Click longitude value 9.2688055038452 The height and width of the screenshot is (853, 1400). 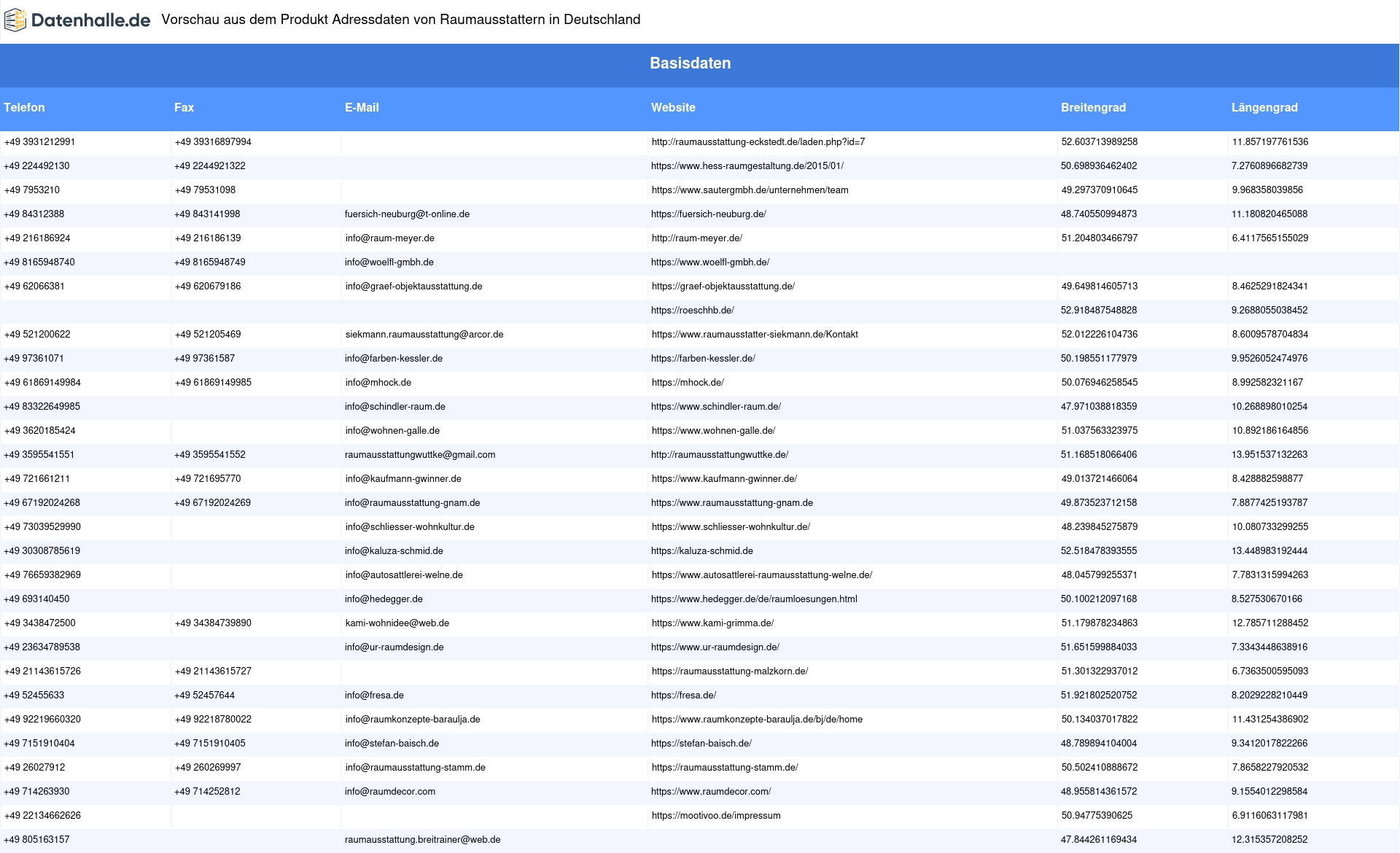[x=1269, y=311]
